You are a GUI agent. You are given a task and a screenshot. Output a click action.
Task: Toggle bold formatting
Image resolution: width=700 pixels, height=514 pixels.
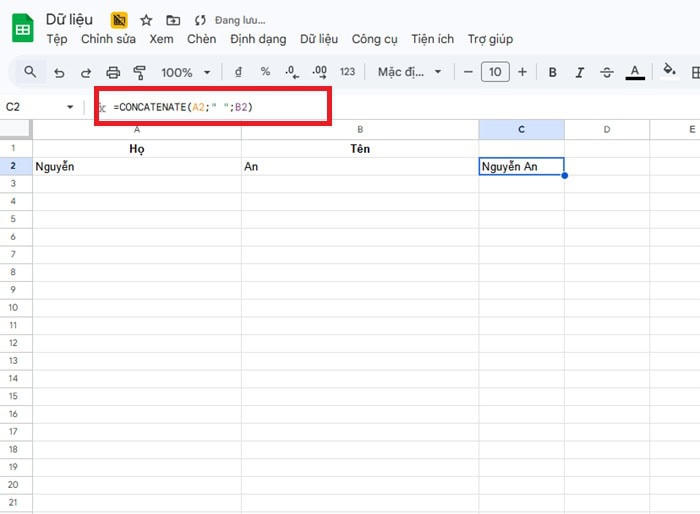point(552,72)
